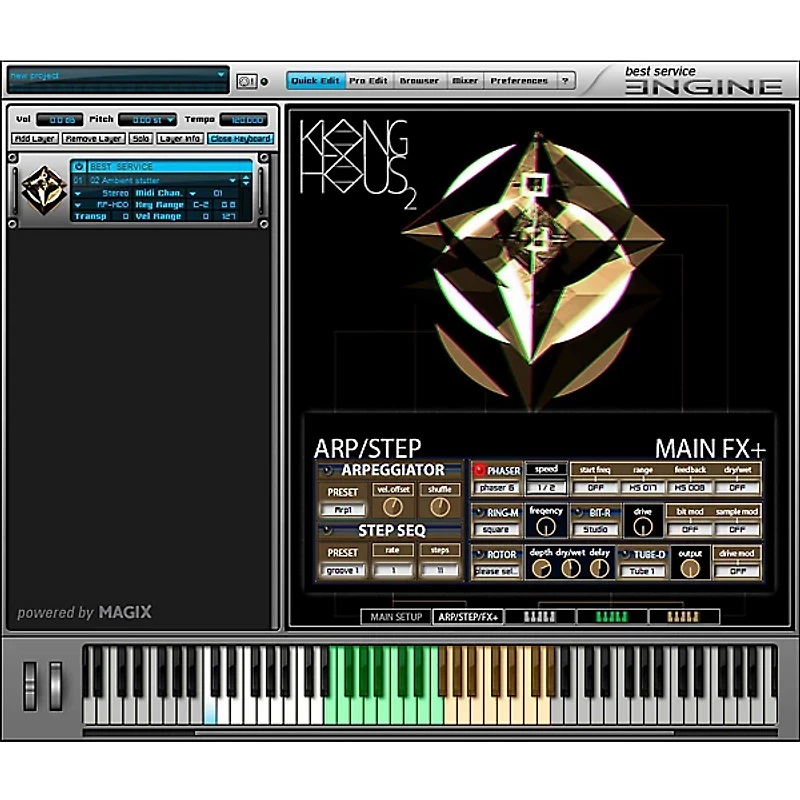
Task: Click the Add Layer button
Action: click(x=35, y=139)
